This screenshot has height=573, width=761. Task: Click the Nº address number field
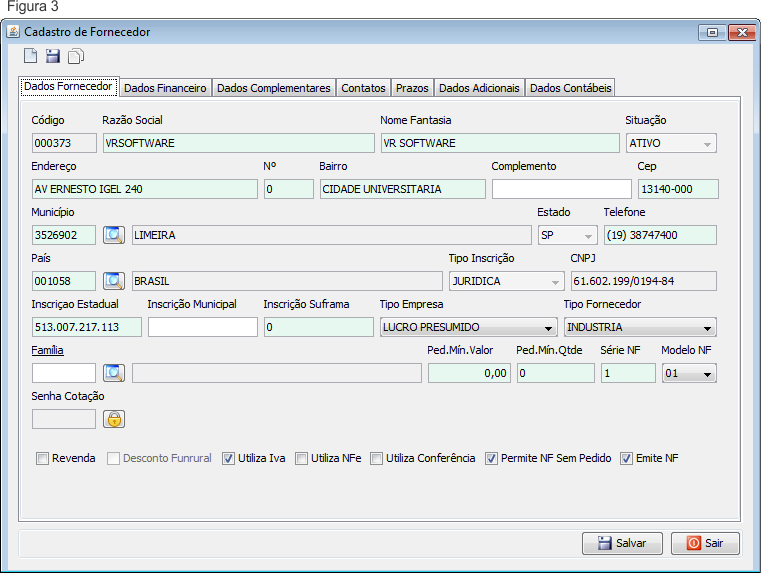click(289, 189)
